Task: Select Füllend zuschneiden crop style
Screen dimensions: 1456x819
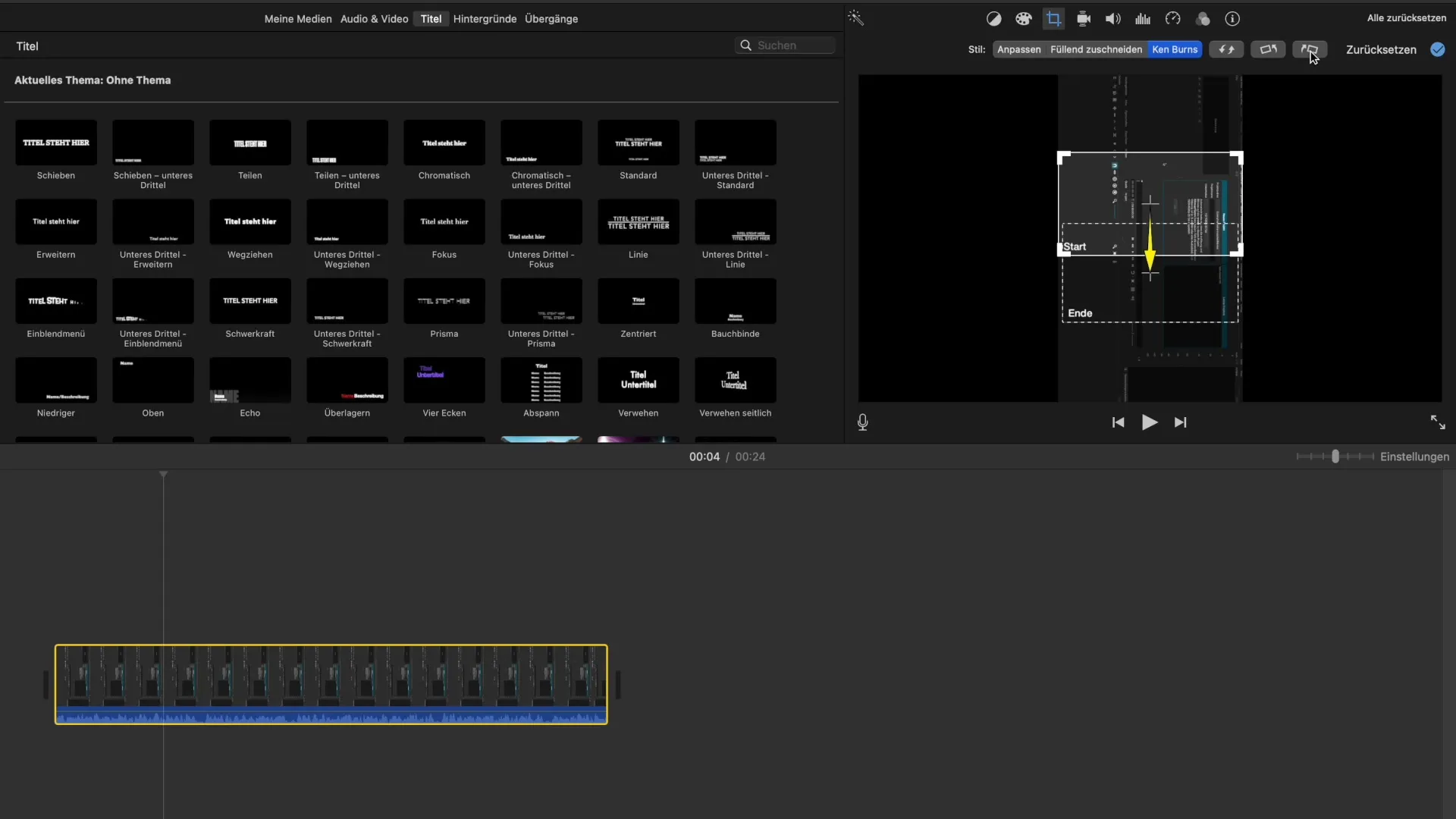Action: (1096, 49)
